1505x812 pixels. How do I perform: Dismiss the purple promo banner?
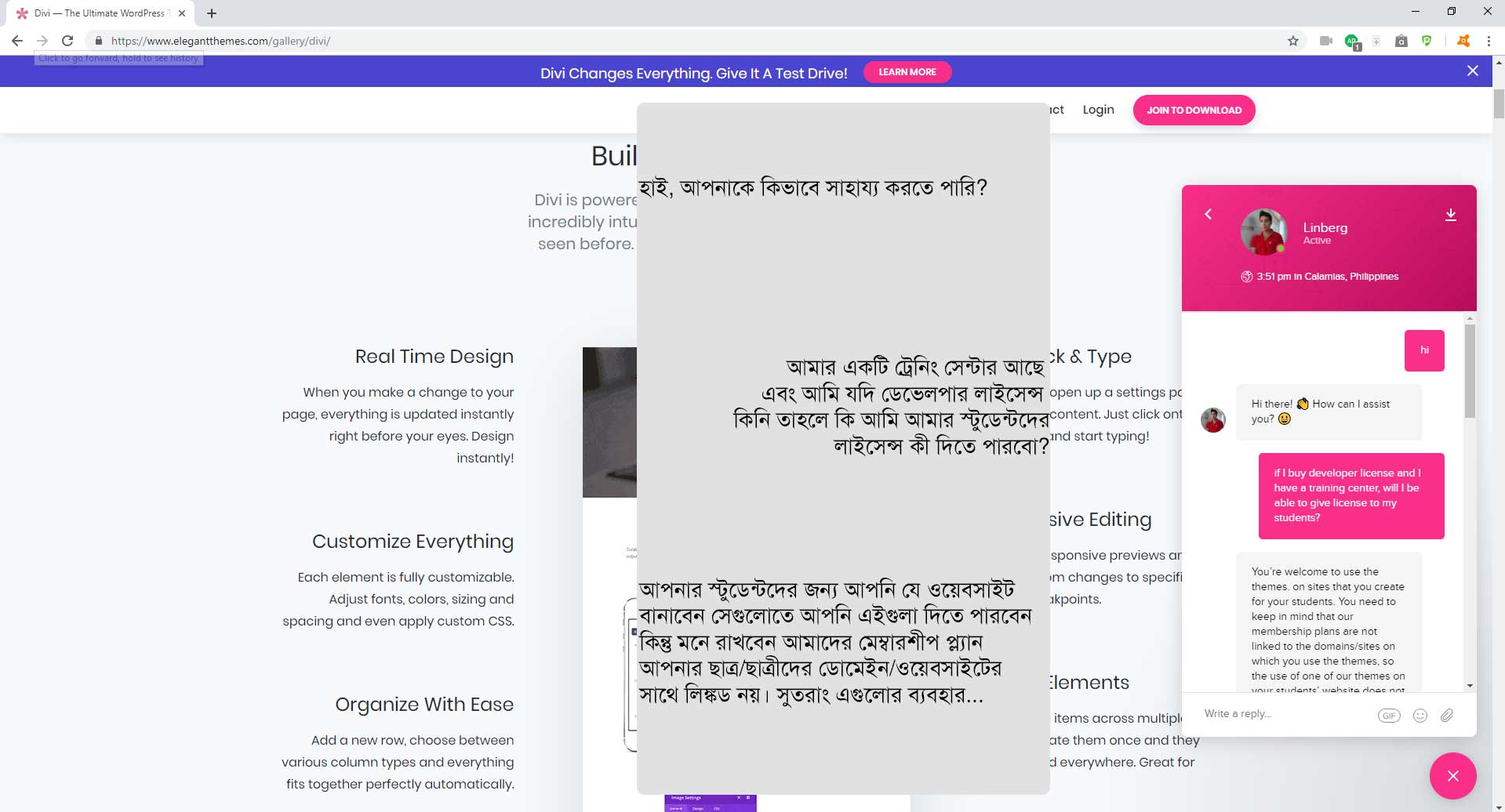point(1473,71)
